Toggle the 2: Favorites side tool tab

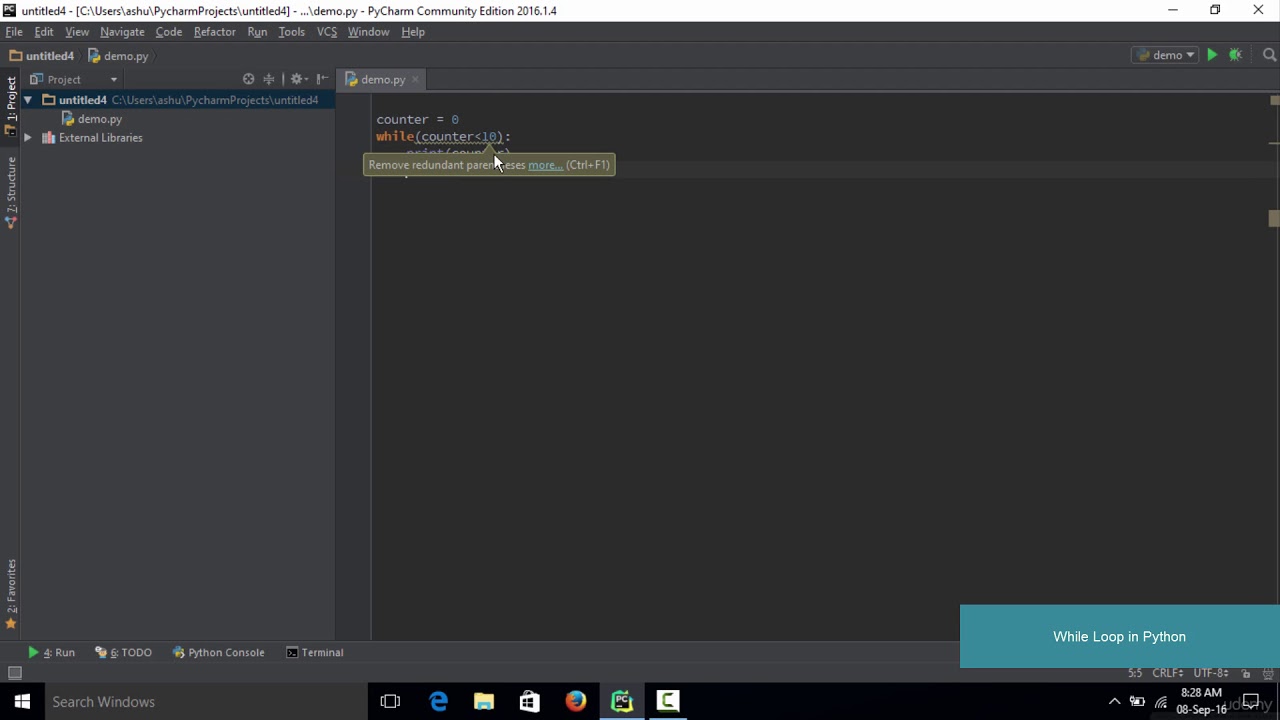click(x=11, y=594)
